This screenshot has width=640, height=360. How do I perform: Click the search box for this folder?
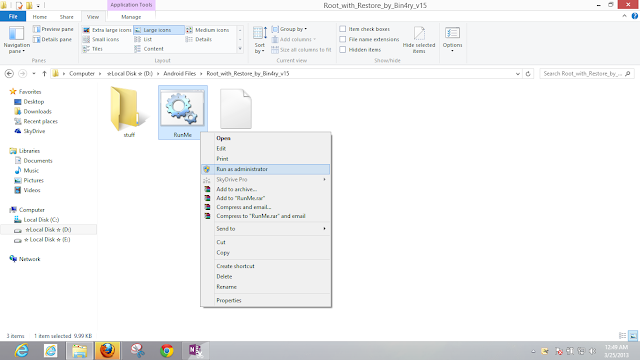tap(586, 73)
